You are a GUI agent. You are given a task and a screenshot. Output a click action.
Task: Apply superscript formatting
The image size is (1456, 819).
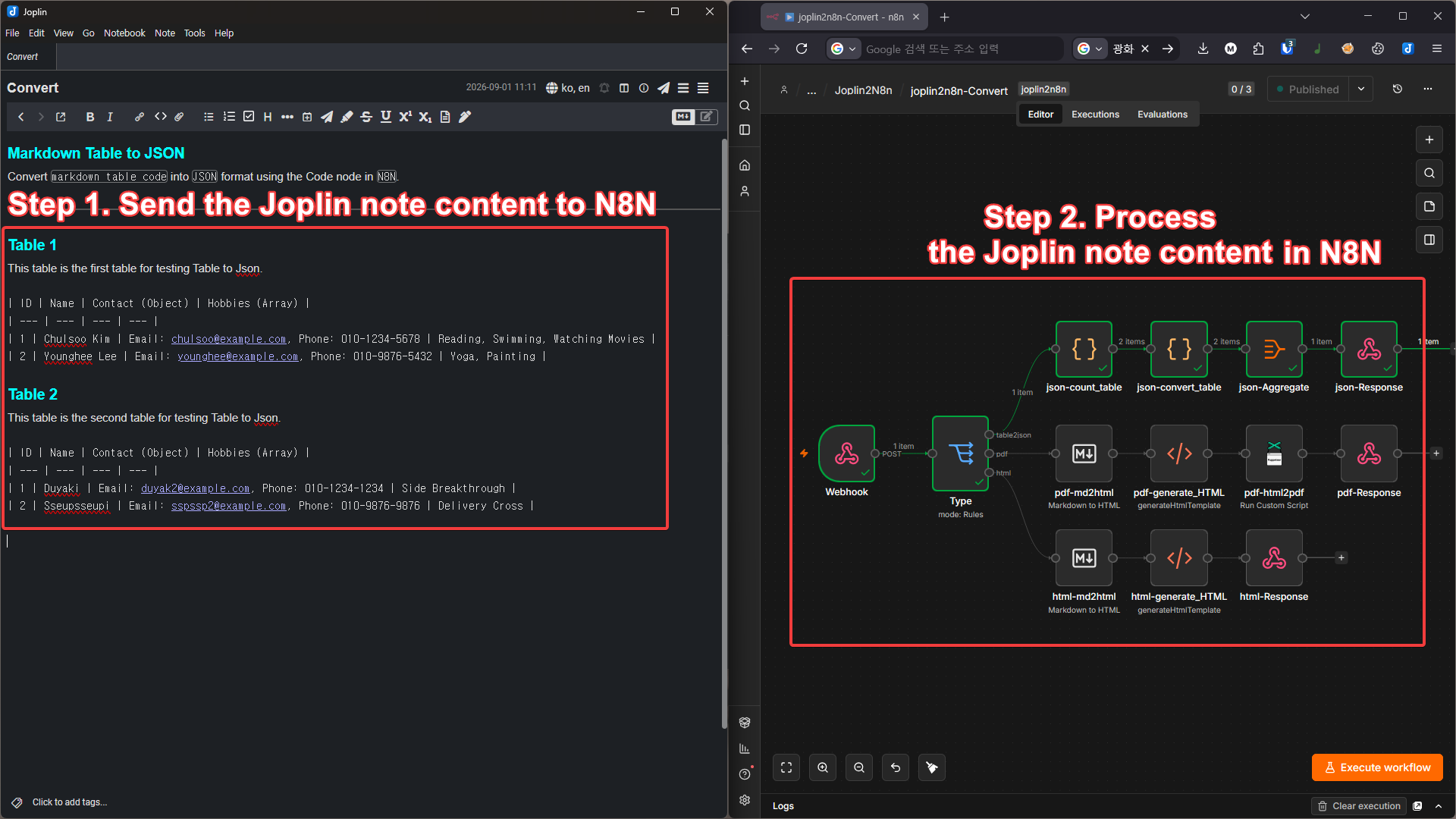(x=406, y=117)
